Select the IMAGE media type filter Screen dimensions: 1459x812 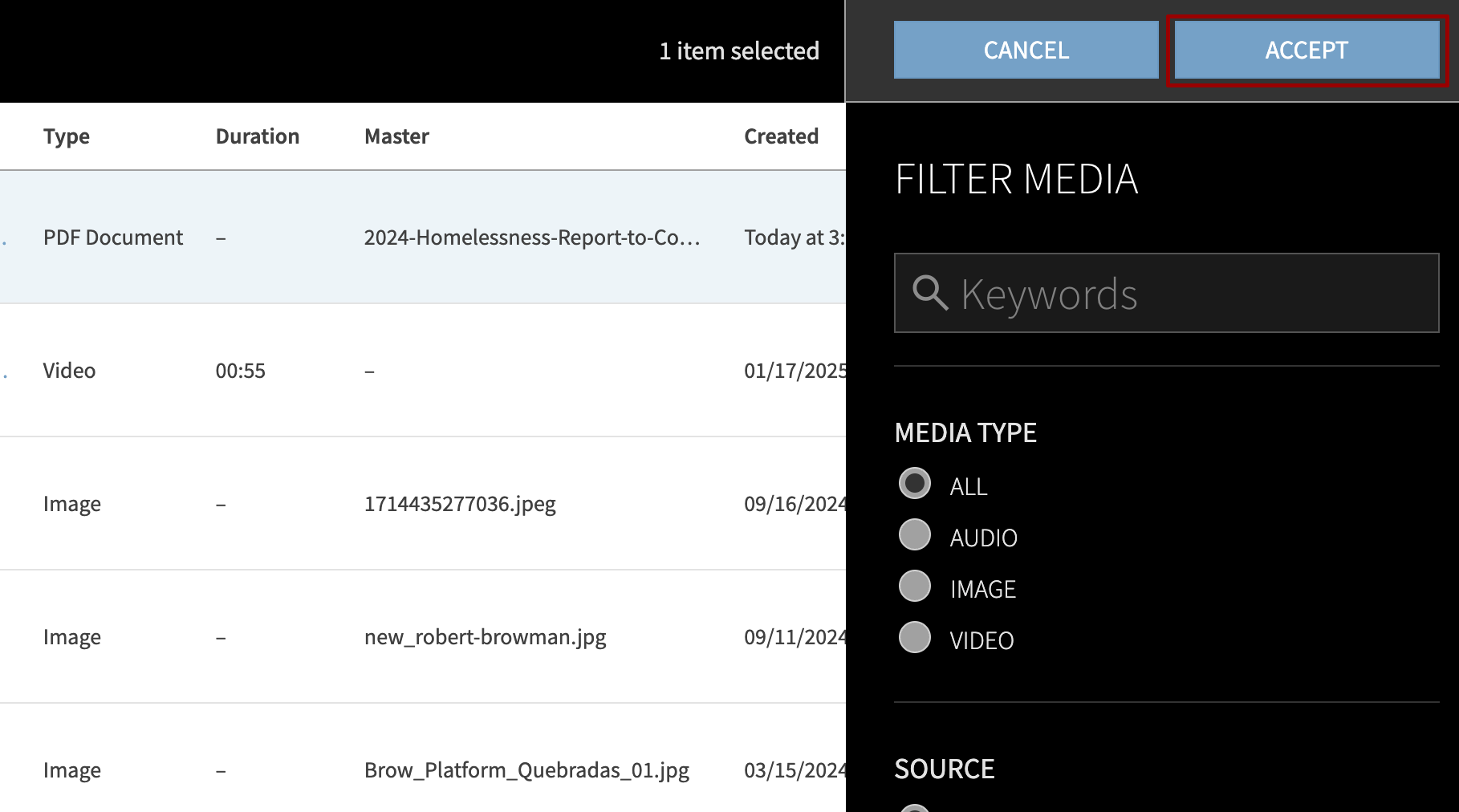tap(914, 587)
